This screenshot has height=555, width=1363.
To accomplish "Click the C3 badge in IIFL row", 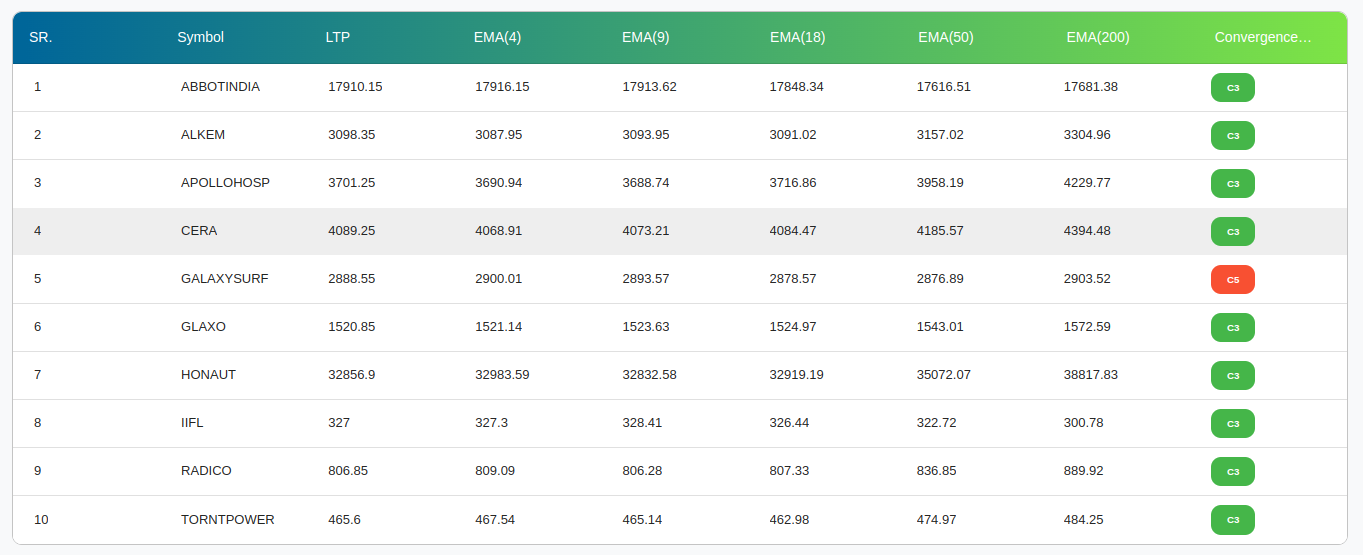I will pos(1233,424).
